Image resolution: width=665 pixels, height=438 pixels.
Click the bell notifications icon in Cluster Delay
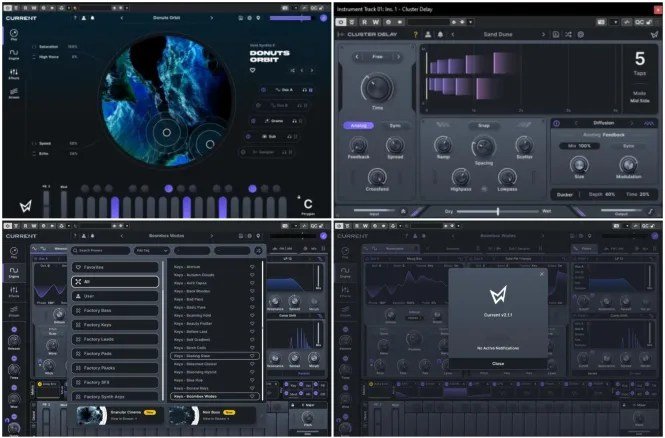pyautogui.click(x=441, y=35)
